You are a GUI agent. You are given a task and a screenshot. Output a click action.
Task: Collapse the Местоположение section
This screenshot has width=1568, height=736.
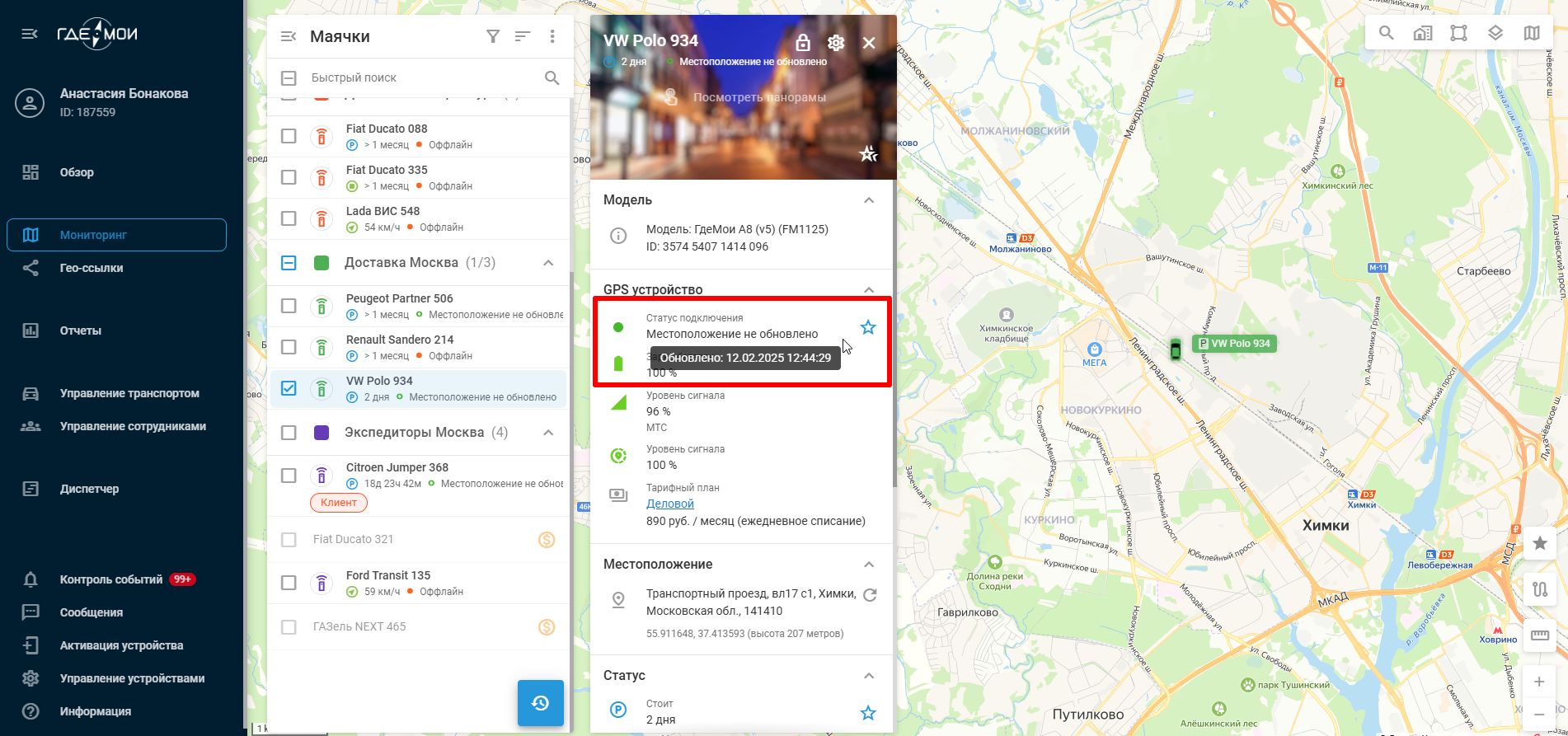pos(868,565)
